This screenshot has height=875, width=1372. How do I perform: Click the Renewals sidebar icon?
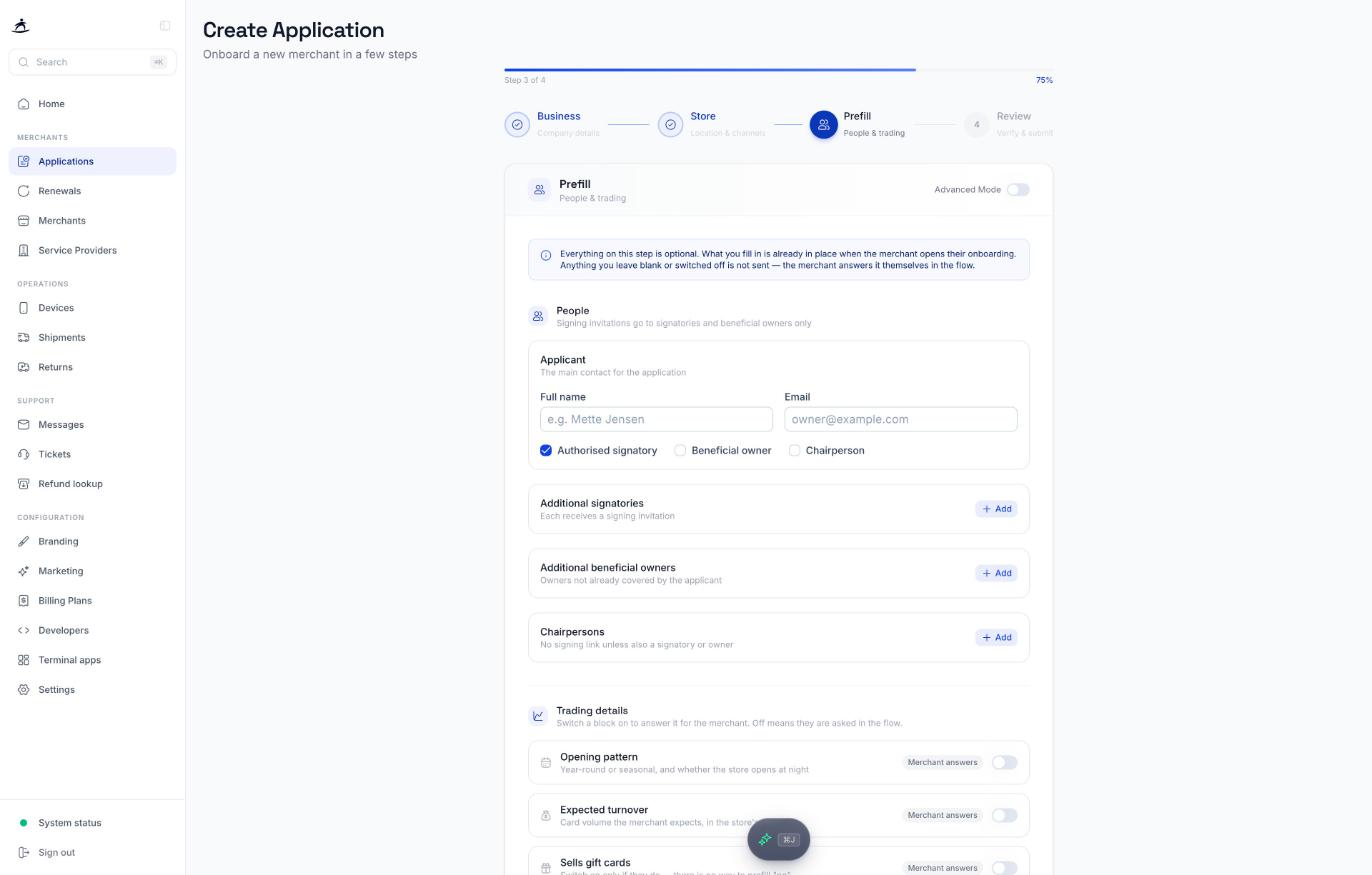pos(24,191)
